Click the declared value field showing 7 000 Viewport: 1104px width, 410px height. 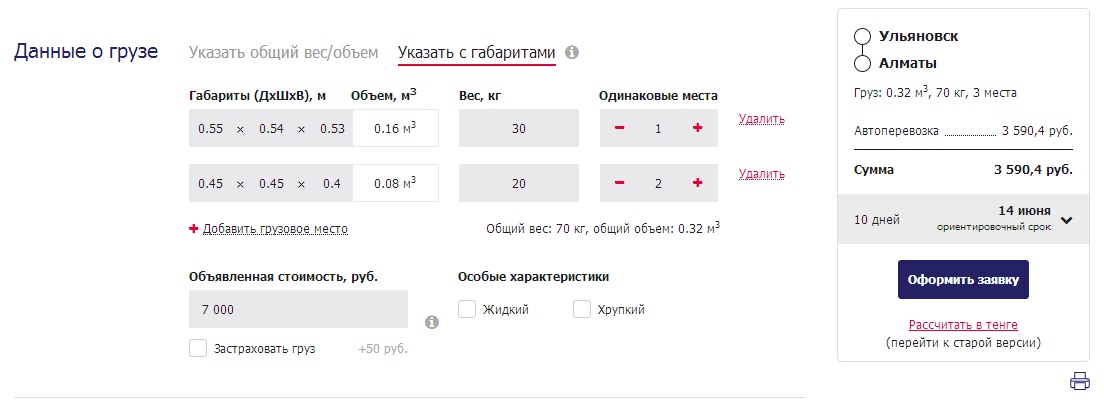pos(298,310)
